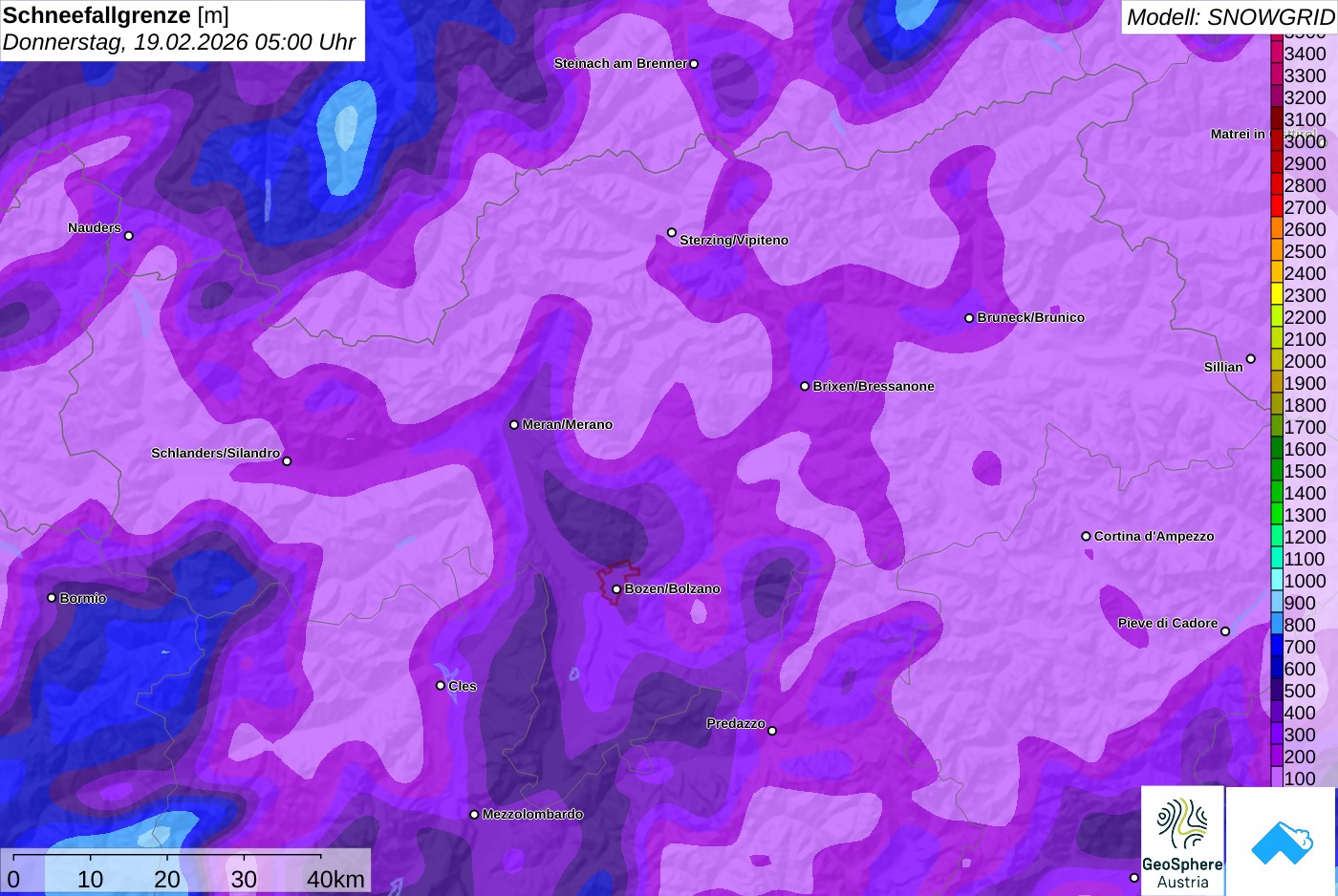Click the Bormio town label
This screenshot has height=896, width=1338.
[x=83, y=599]
